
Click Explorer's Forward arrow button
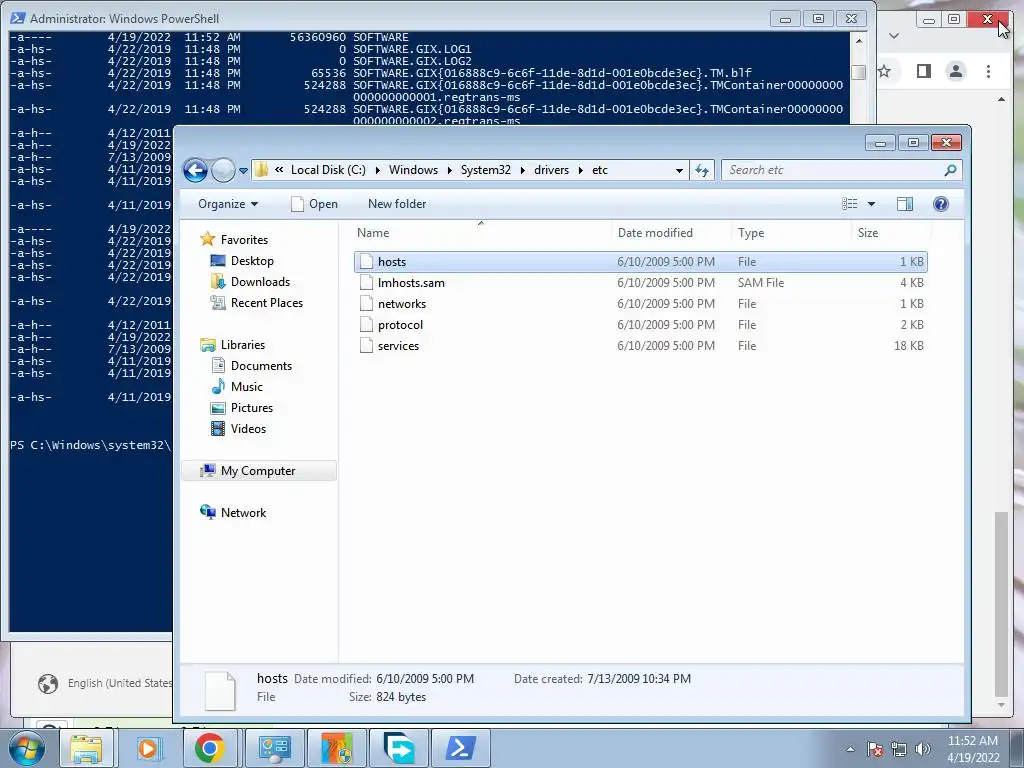[223, 170]
